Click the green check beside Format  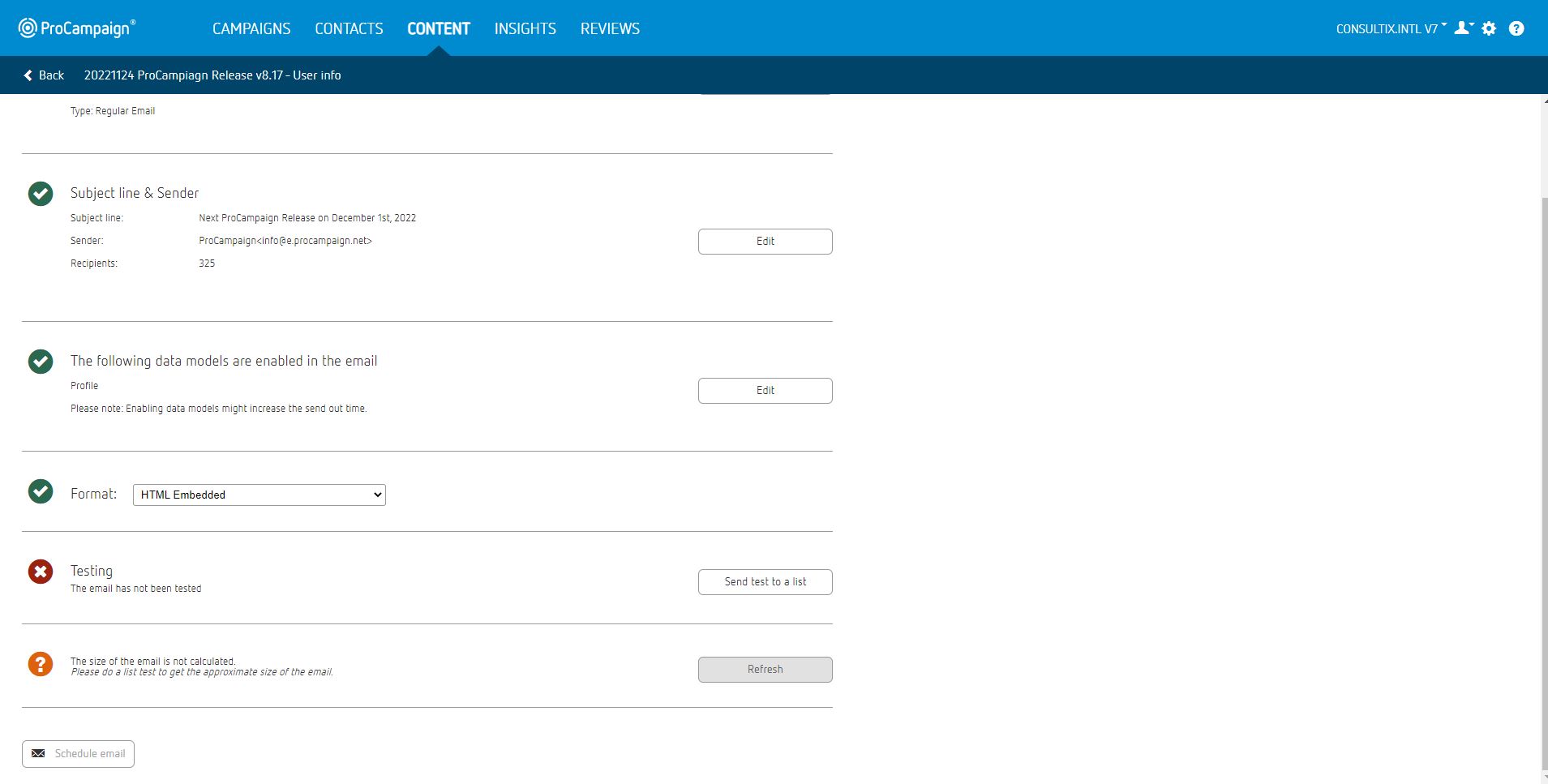pos(41,491)
